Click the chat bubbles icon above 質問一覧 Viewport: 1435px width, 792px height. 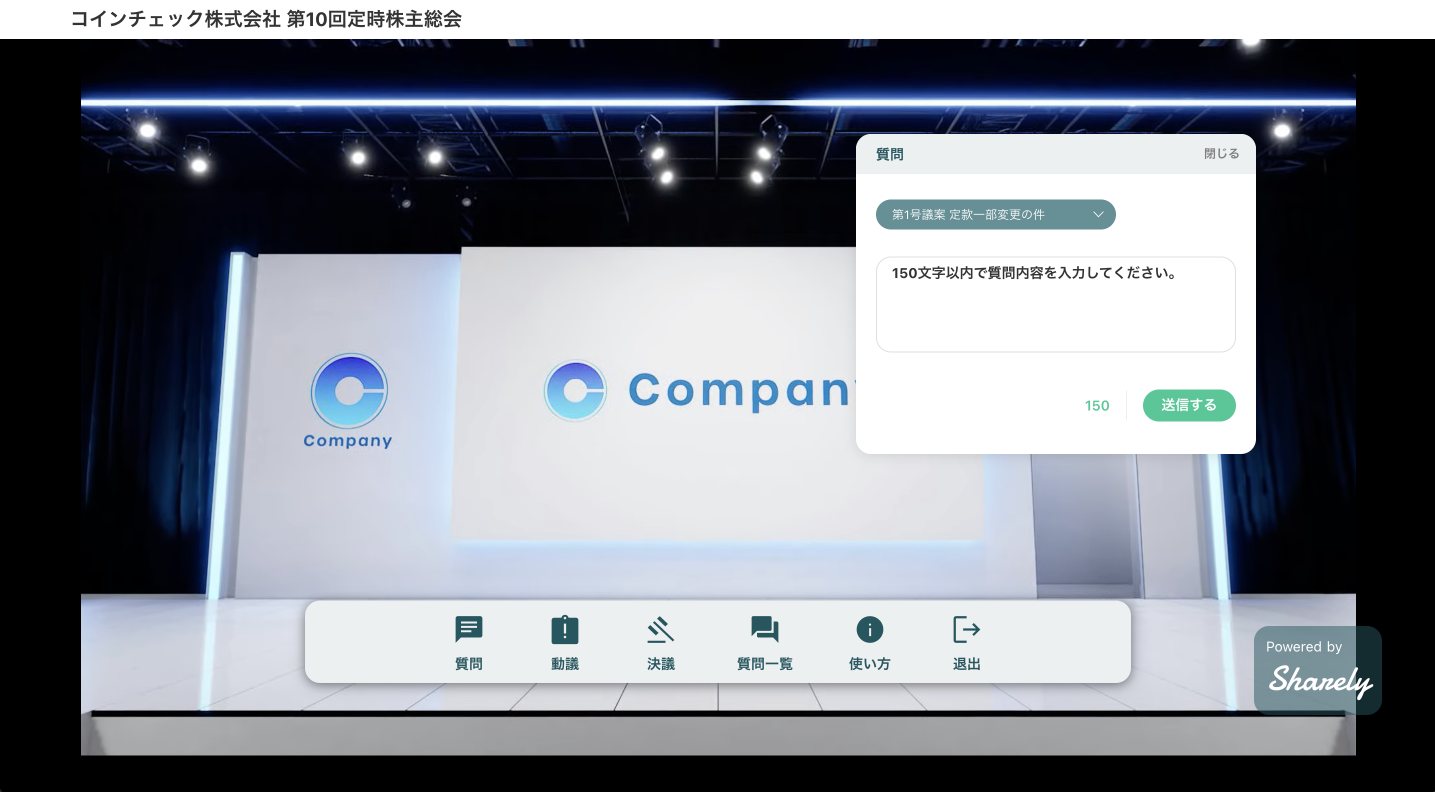(764, 628)
